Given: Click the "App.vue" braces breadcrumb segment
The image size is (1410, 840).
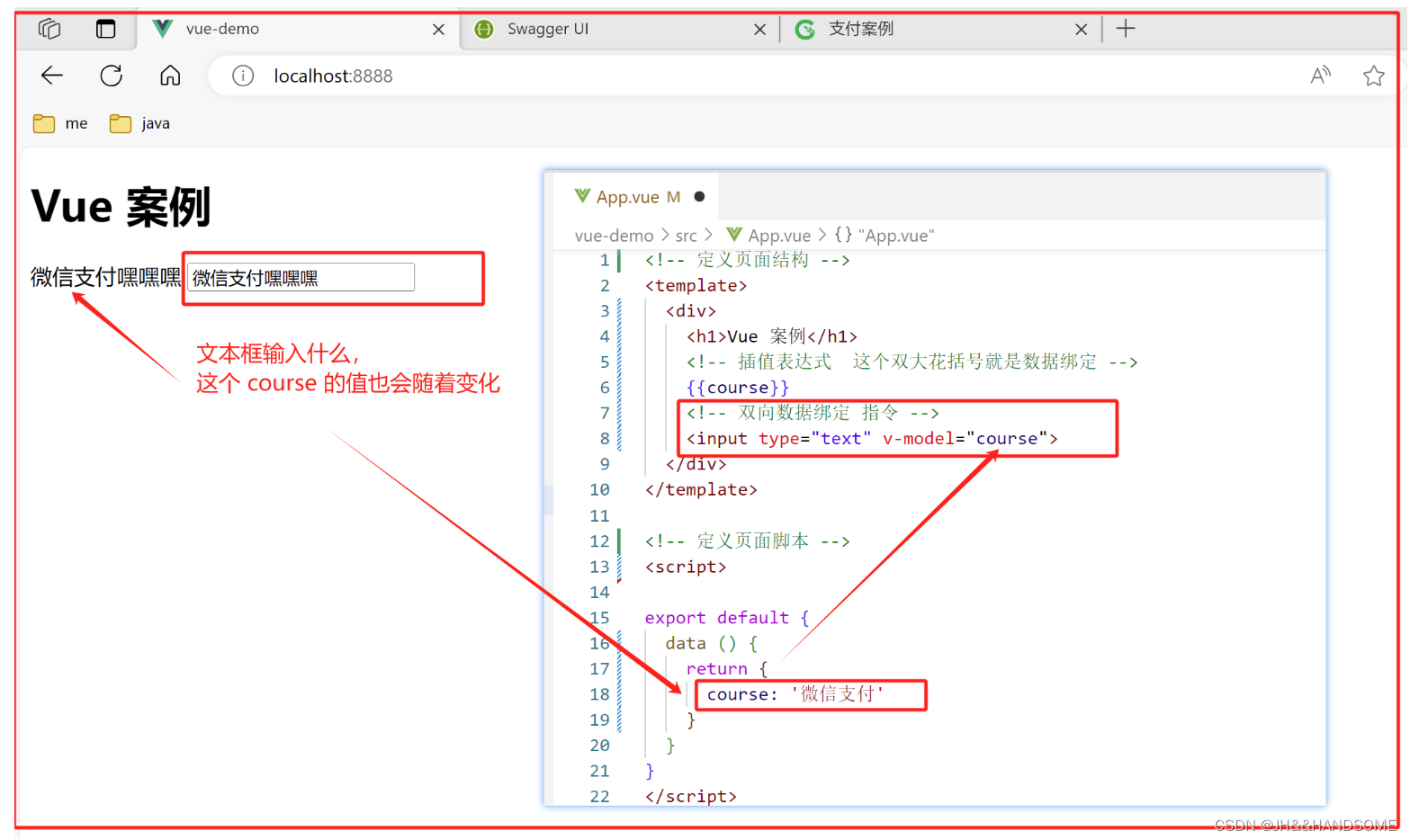Looking at the screenshot, I should [885, 236].
